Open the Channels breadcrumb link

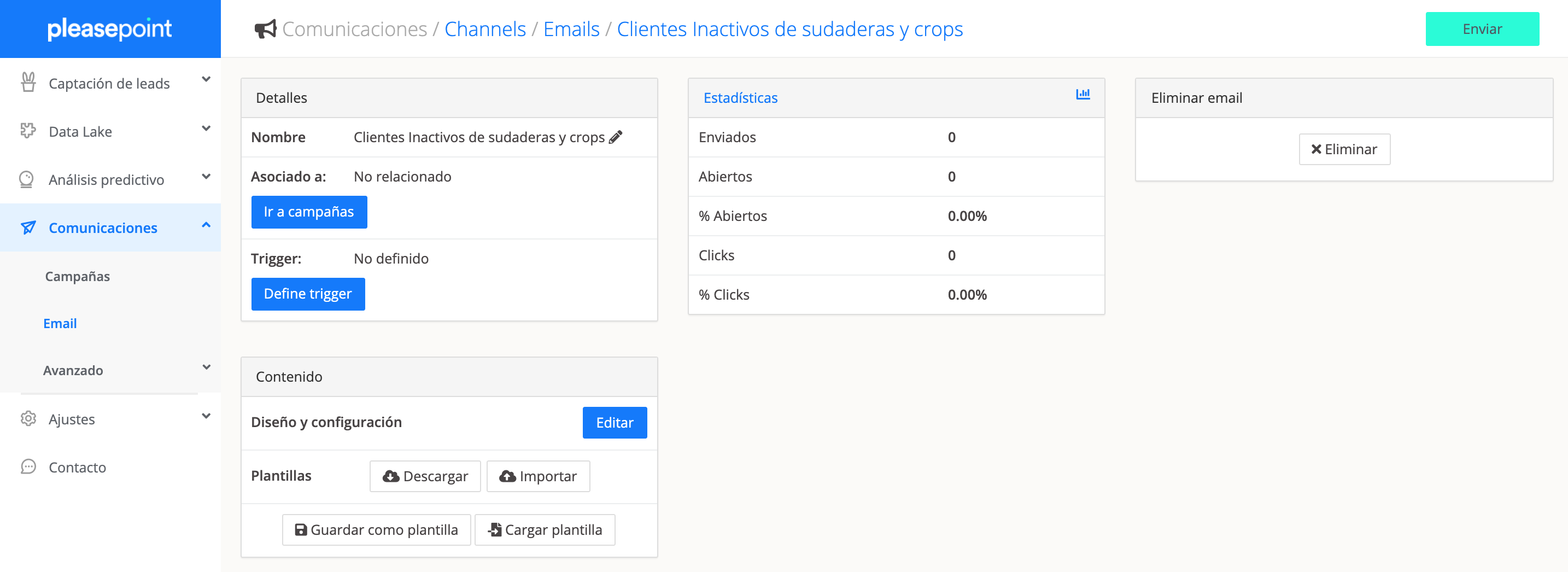[484, 28]
